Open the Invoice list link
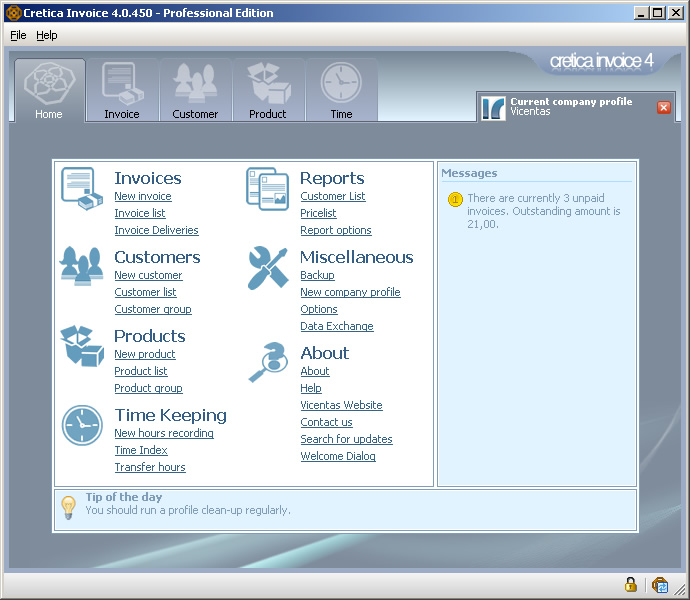The image size is (690, 600). 140,213
